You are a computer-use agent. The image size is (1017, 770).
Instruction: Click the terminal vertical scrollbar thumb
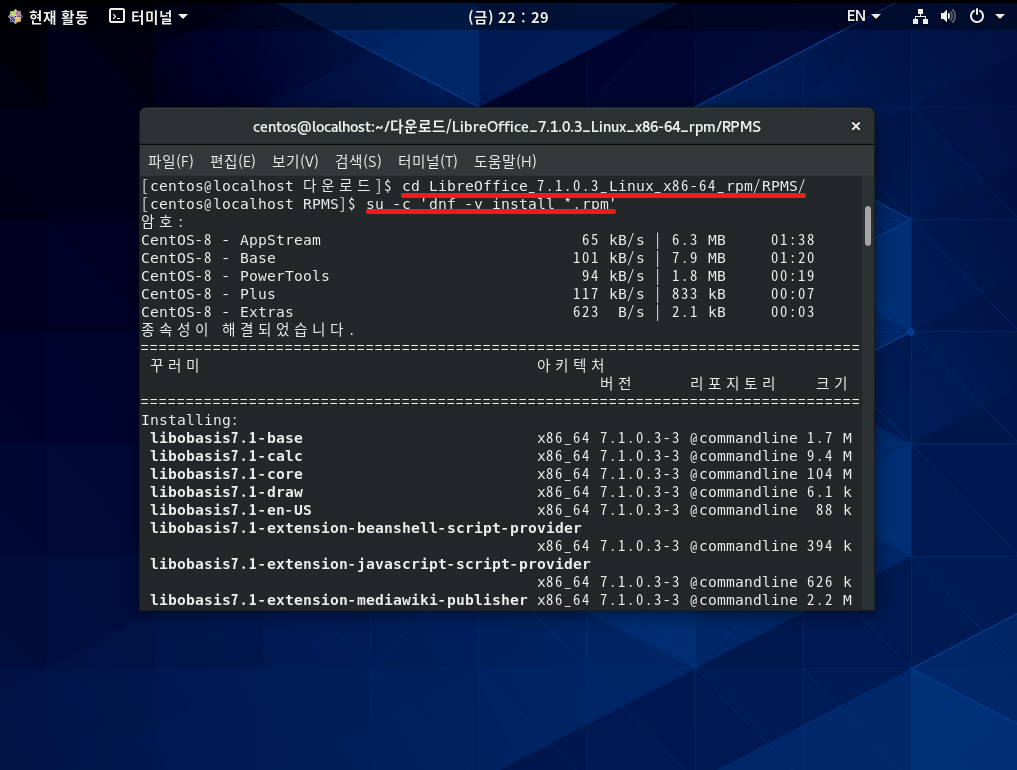click(x=868, y=226)
